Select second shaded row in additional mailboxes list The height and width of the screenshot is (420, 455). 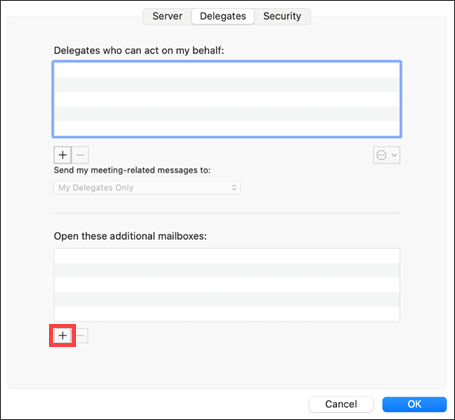point(227,270)
